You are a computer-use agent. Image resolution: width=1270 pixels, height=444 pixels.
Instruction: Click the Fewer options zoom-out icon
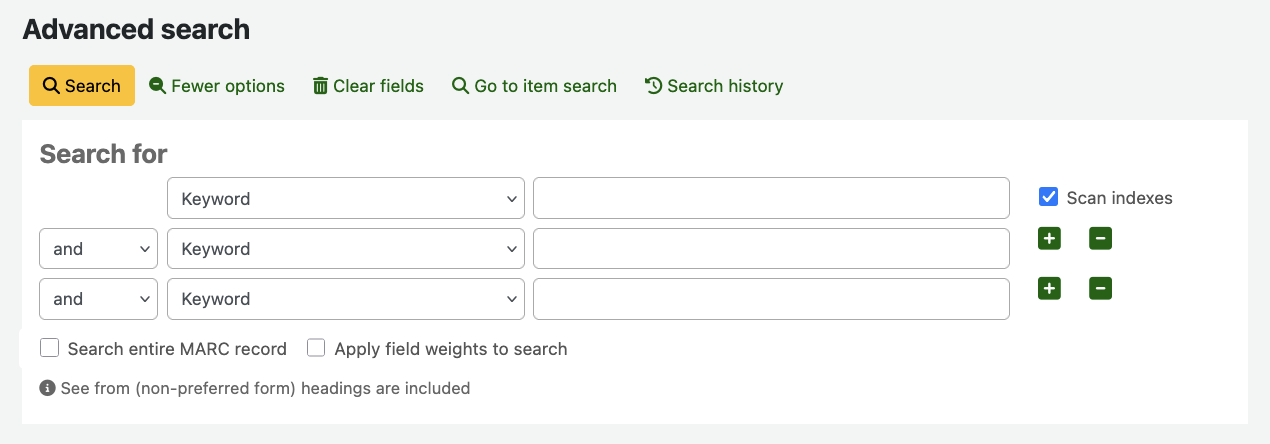[x=157, y=86]
